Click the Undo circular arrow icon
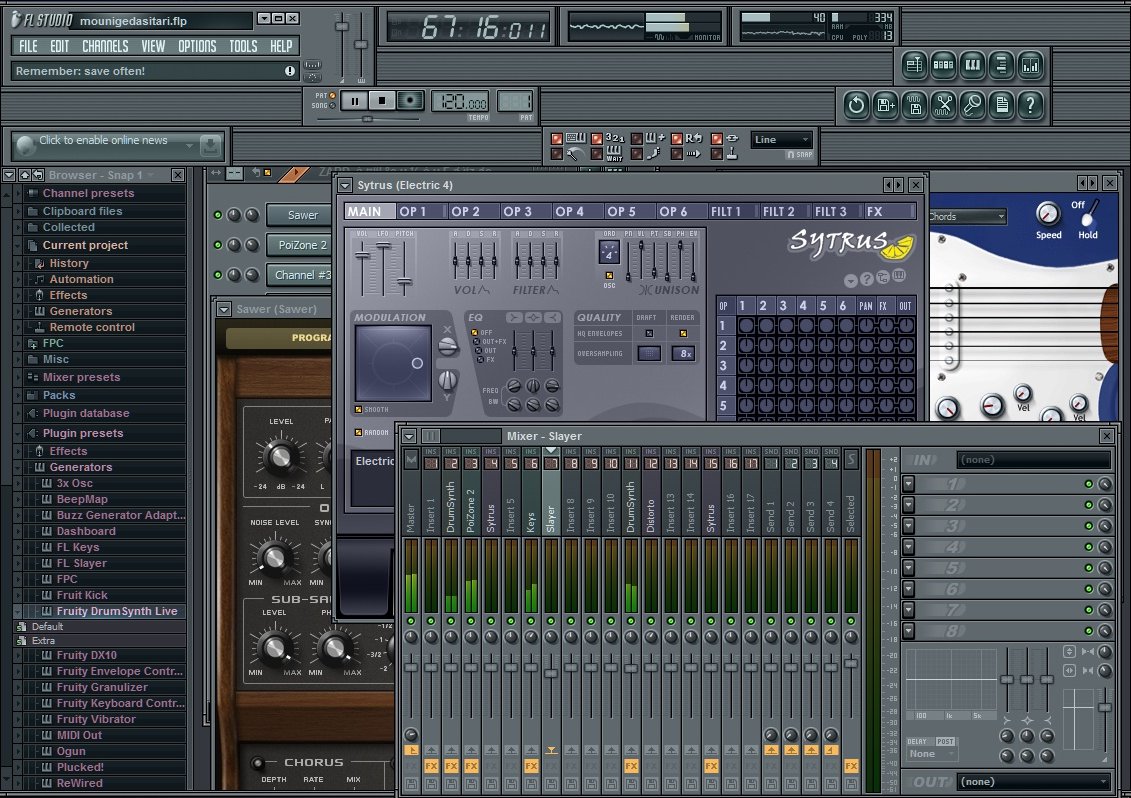The height and width of the screenshot is (798, 1131). coord(856,105)
